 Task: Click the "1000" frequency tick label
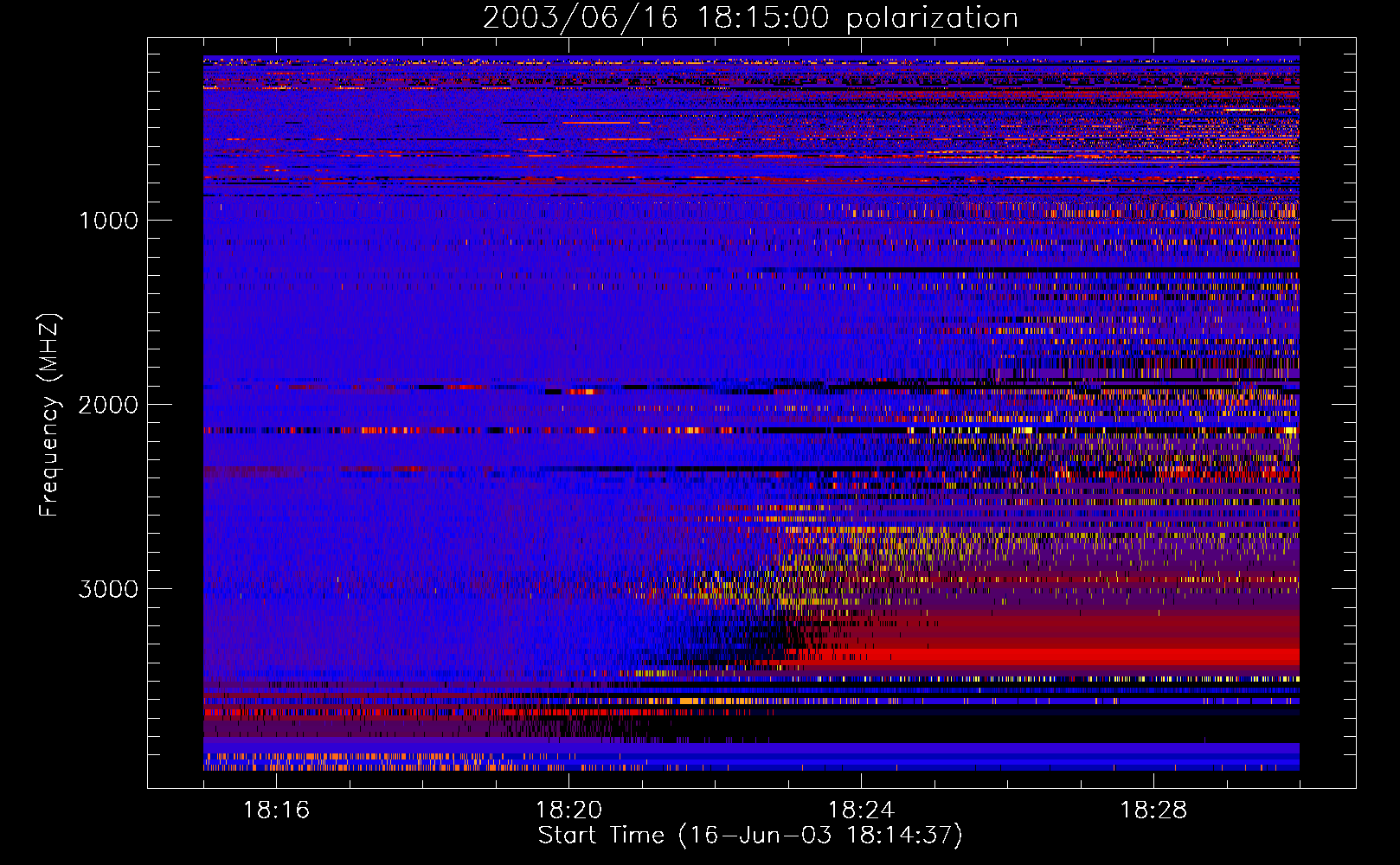pyautogui.click(x=108, y=221)
